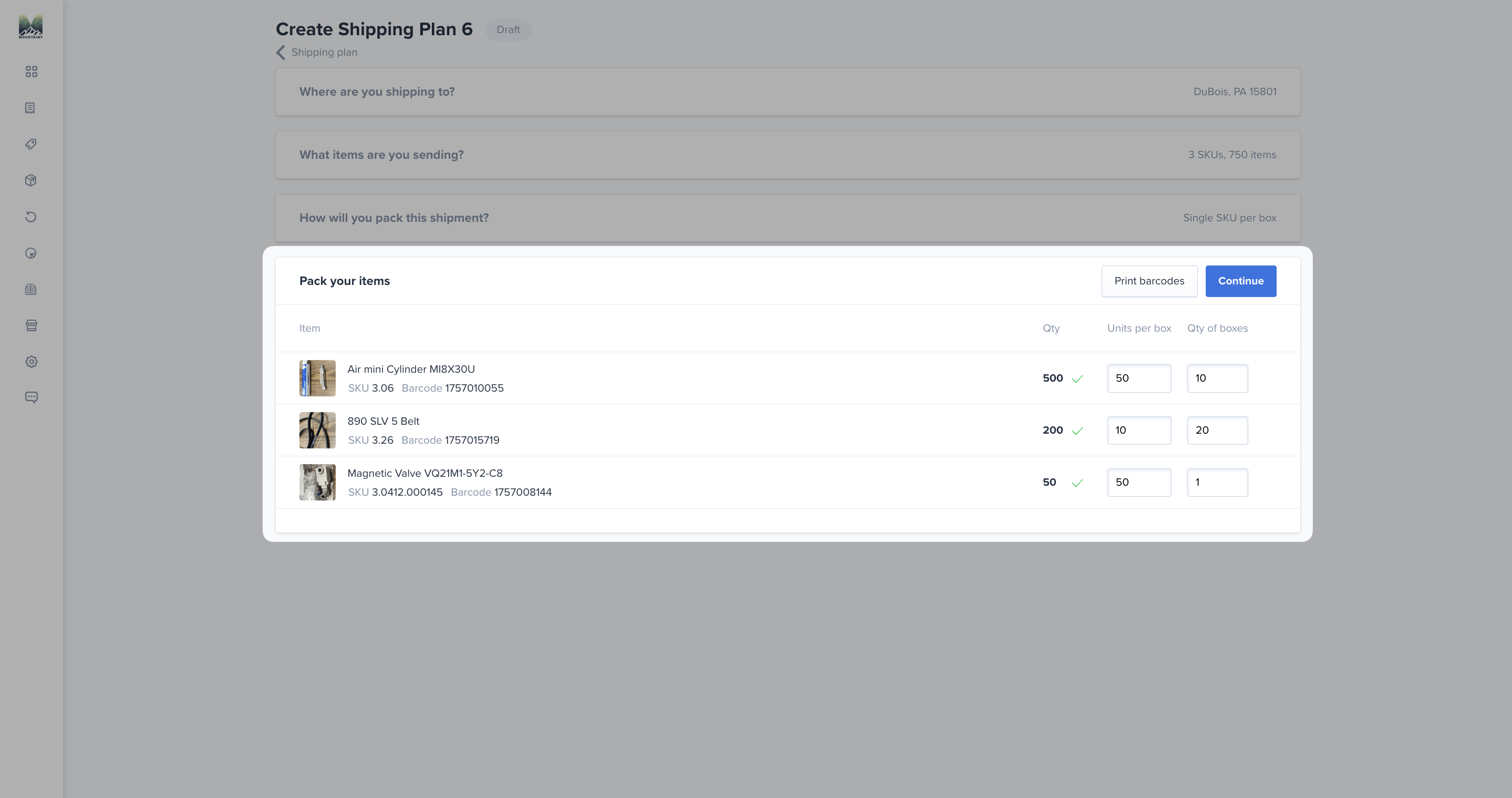Screen dimensions: 1512x798
Task: Click barcode value 1757015719
Action: (472, 441)
